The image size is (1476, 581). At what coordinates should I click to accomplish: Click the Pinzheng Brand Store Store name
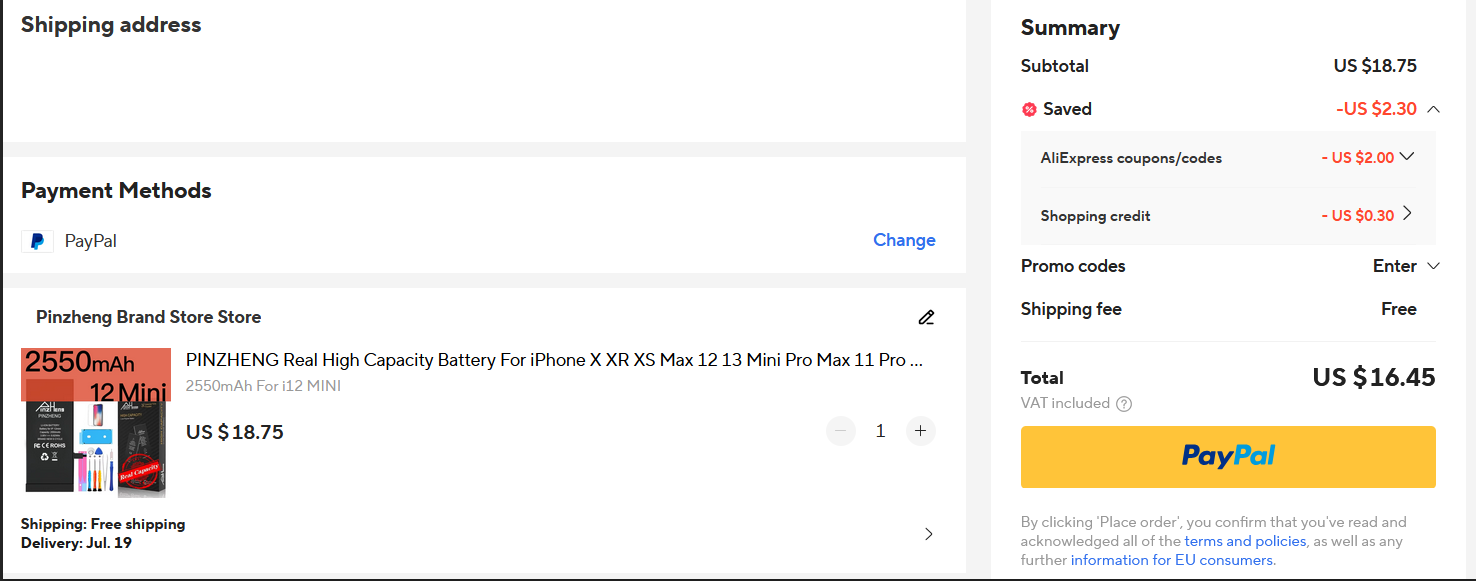click(x=148, y=317)
